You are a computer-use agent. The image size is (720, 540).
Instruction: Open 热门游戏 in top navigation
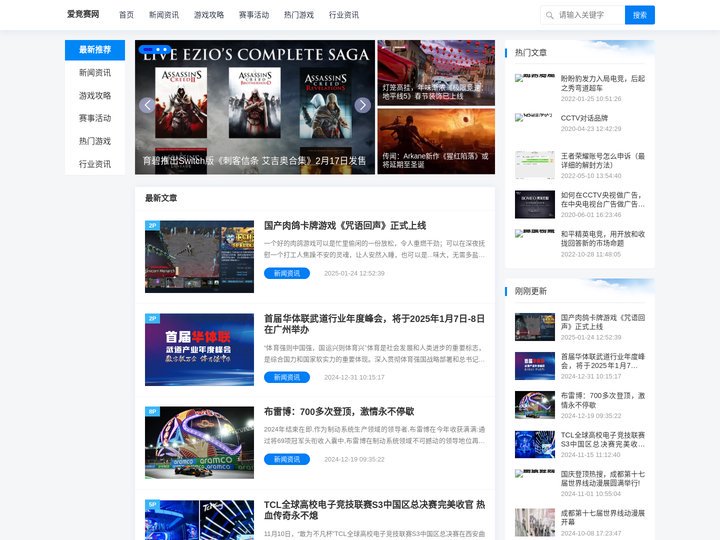(x=299, y=15)
